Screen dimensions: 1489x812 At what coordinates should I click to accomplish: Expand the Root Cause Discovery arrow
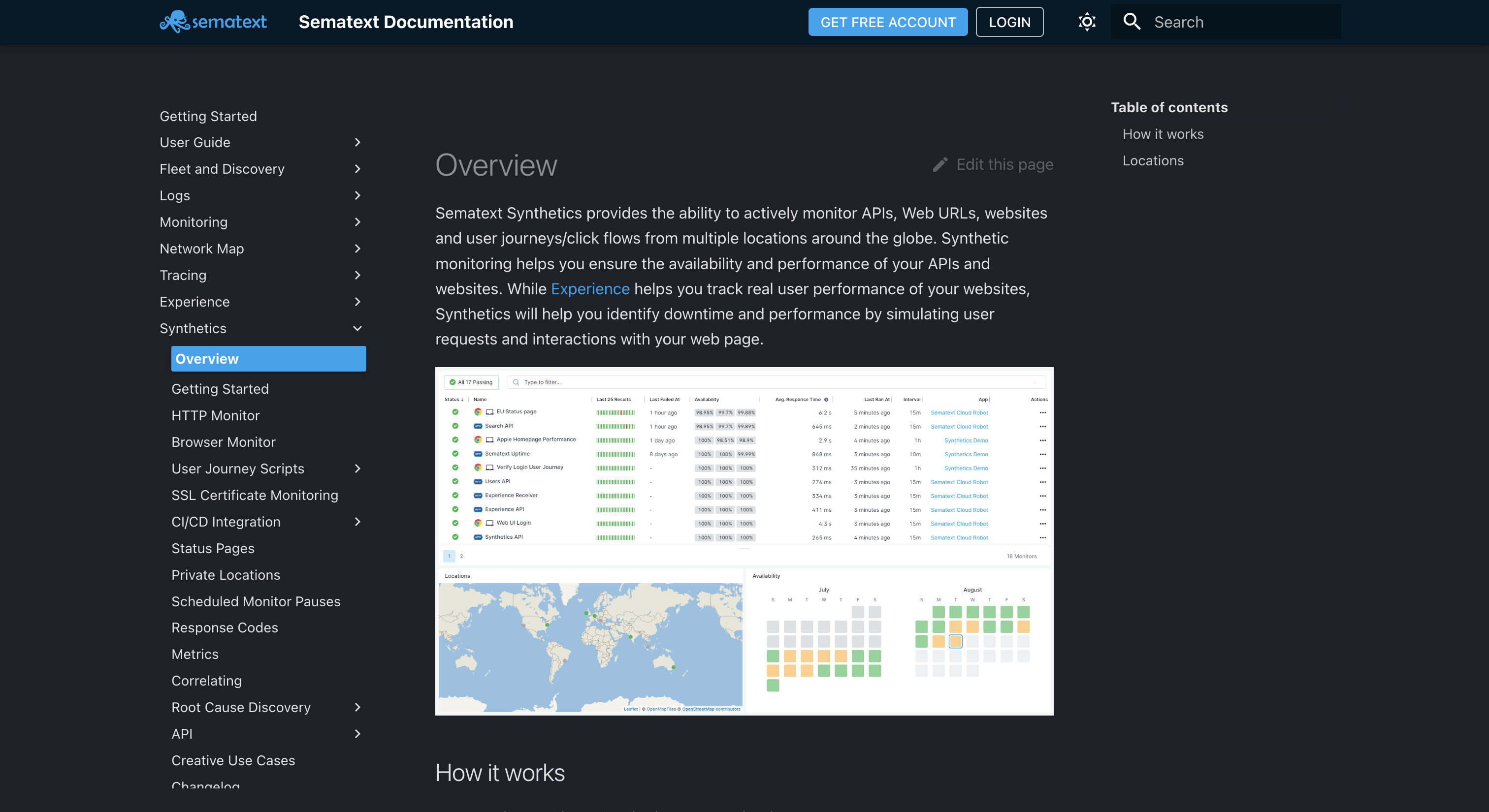click(x=357, y=708)
